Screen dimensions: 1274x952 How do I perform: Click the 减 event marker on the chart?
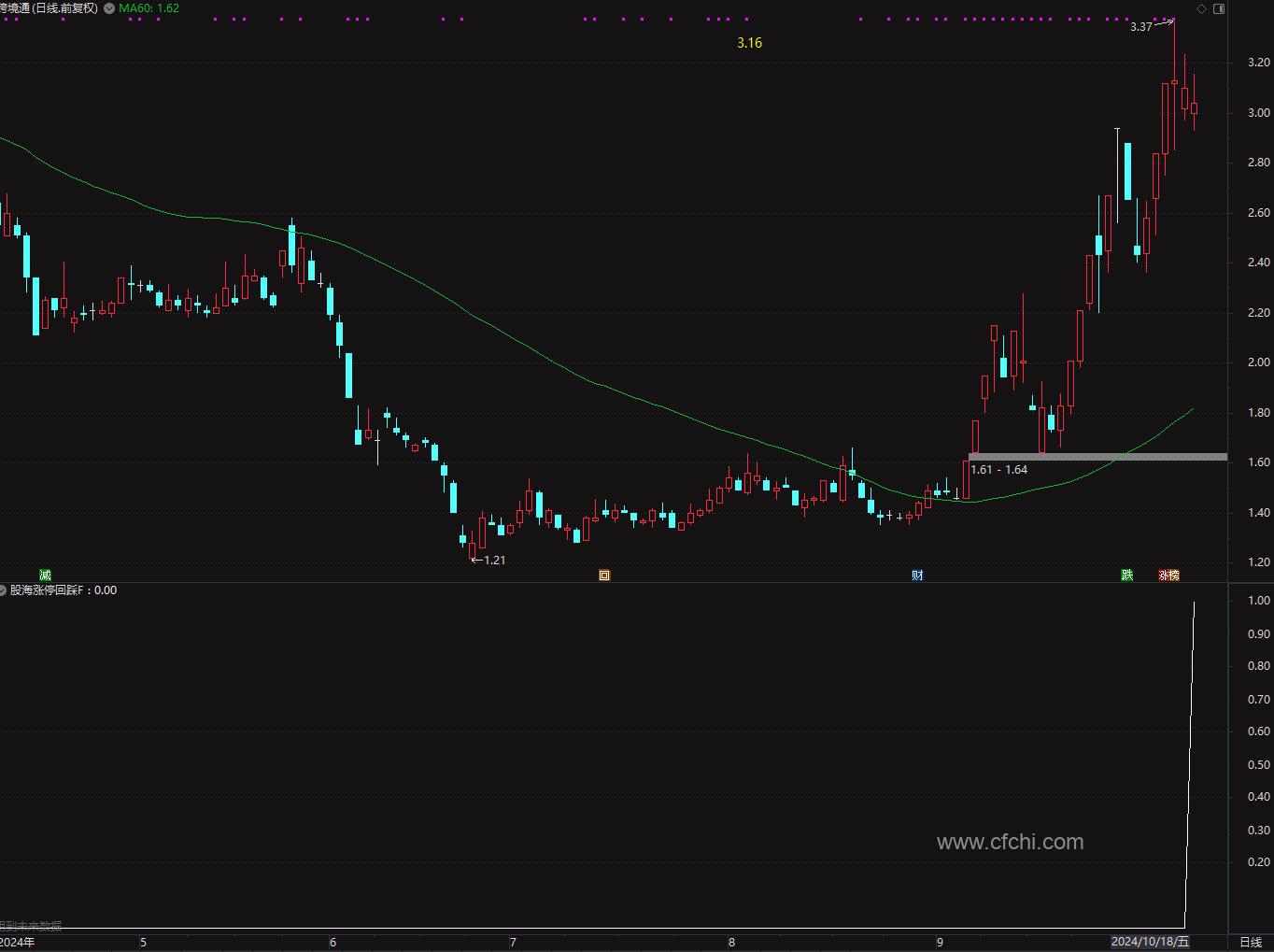pos(45,575)
